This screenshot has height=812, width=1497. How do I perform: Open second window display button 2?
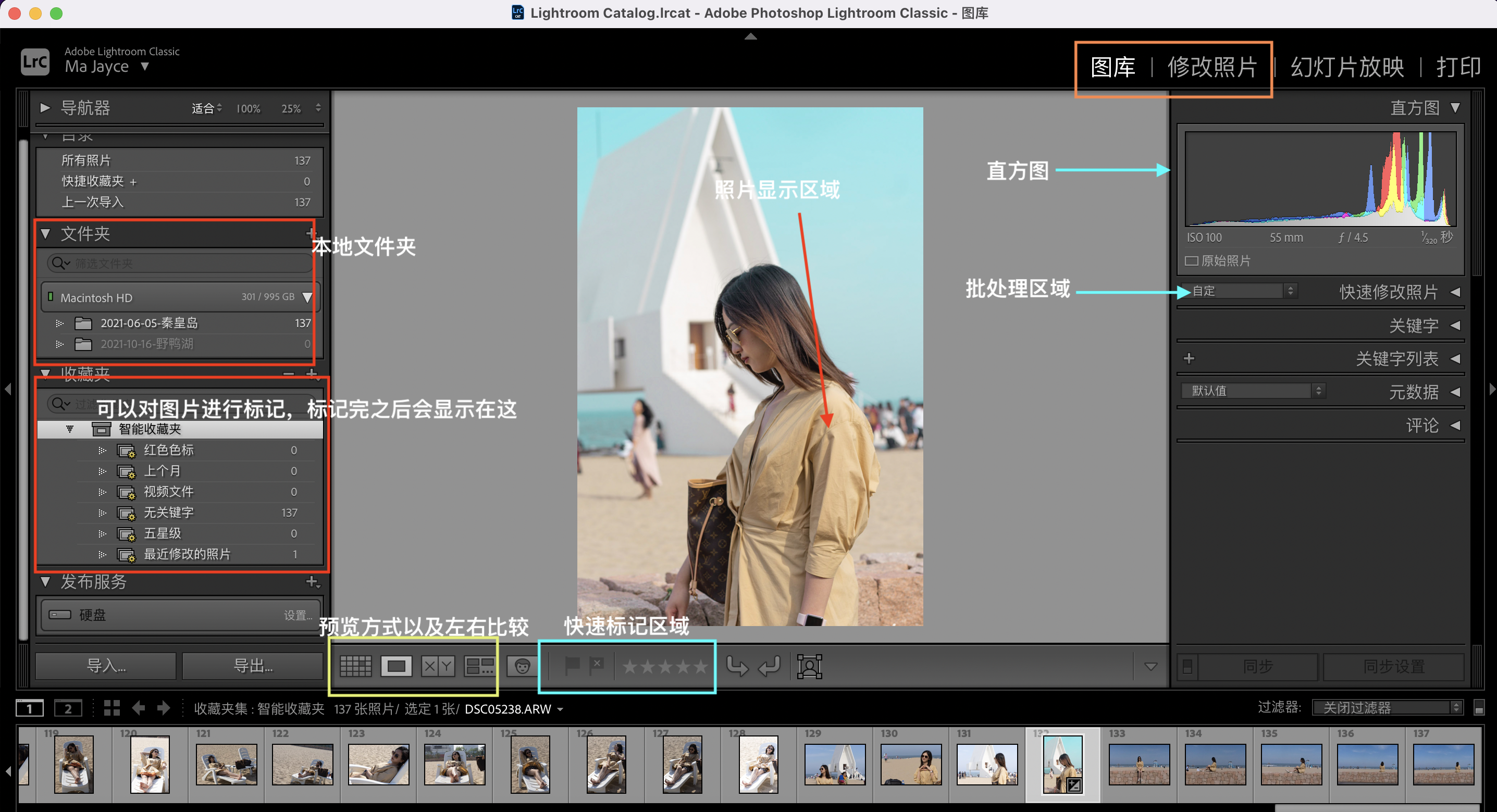click(68, 708)
